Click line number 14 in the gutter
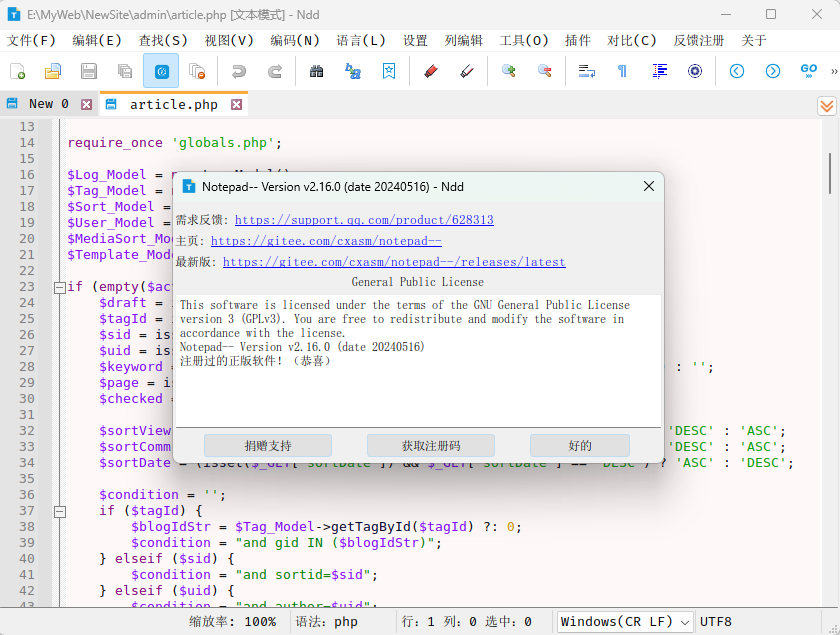This screenshot has width=840, height=635. [x=27, y=143]
